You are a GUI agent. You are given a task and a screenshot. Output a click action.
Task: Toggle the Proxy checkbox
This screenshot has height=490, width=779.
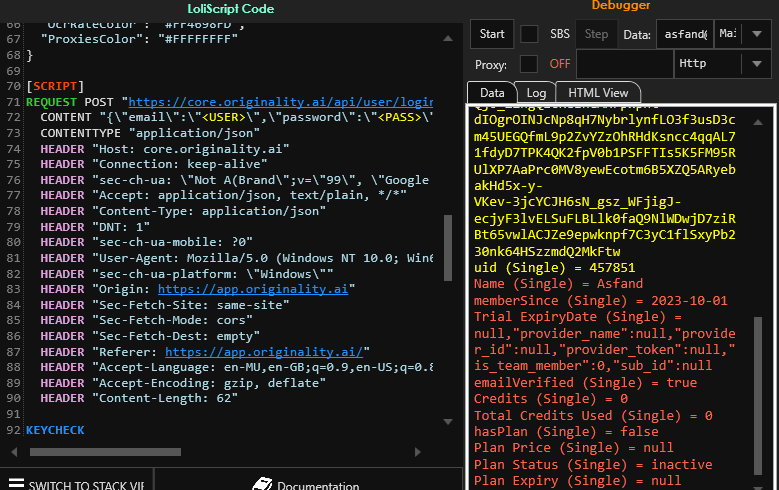(529, 64)
